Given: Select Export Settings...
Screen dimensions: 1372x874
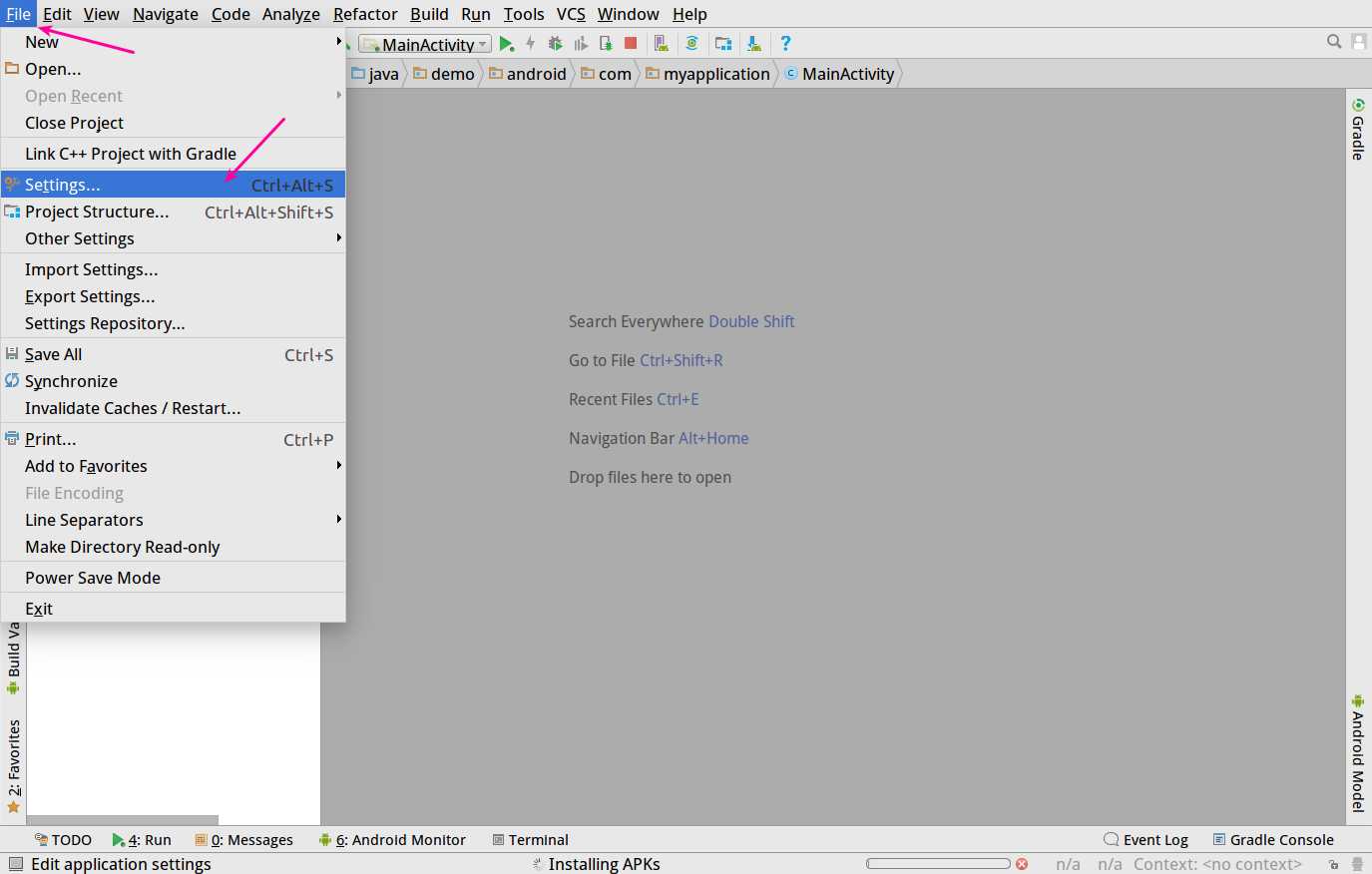Looking at the screenshot, I should pos(173,296).
